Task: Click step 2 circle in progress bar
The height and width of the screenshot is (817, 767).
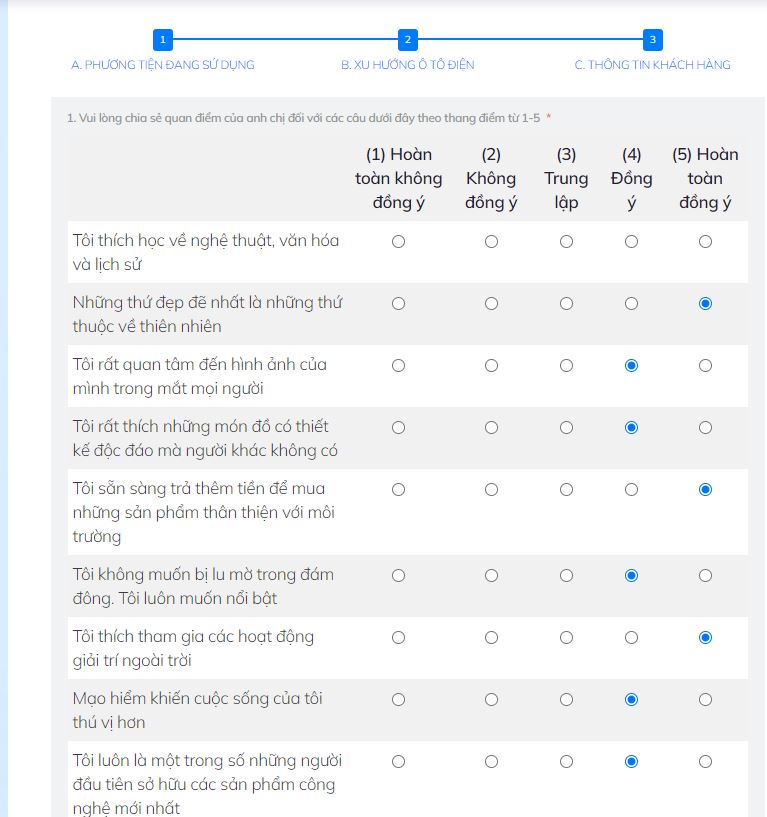Action: coord(407,40)
